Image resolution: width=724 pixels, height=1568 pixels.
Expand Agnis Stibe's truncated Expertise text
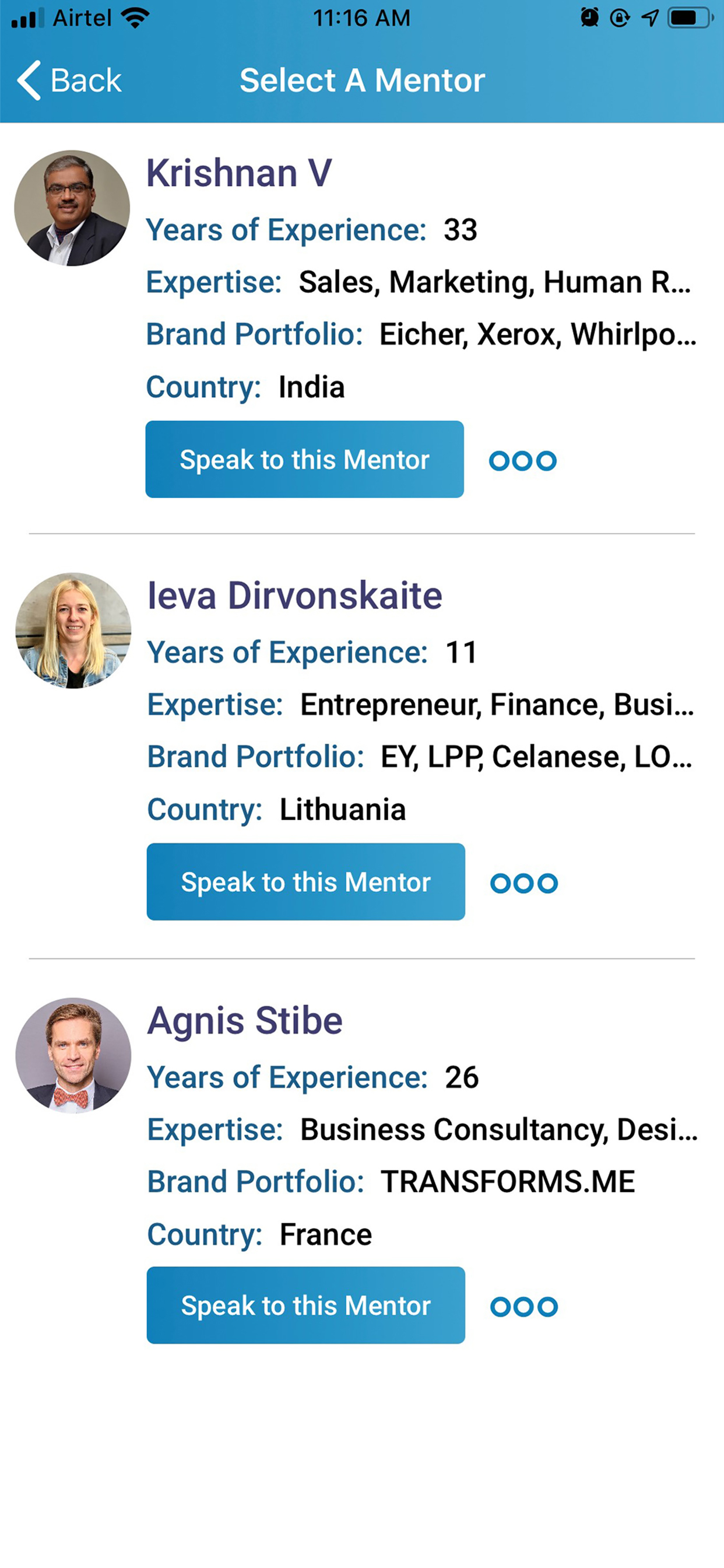tap(499, 1130)
